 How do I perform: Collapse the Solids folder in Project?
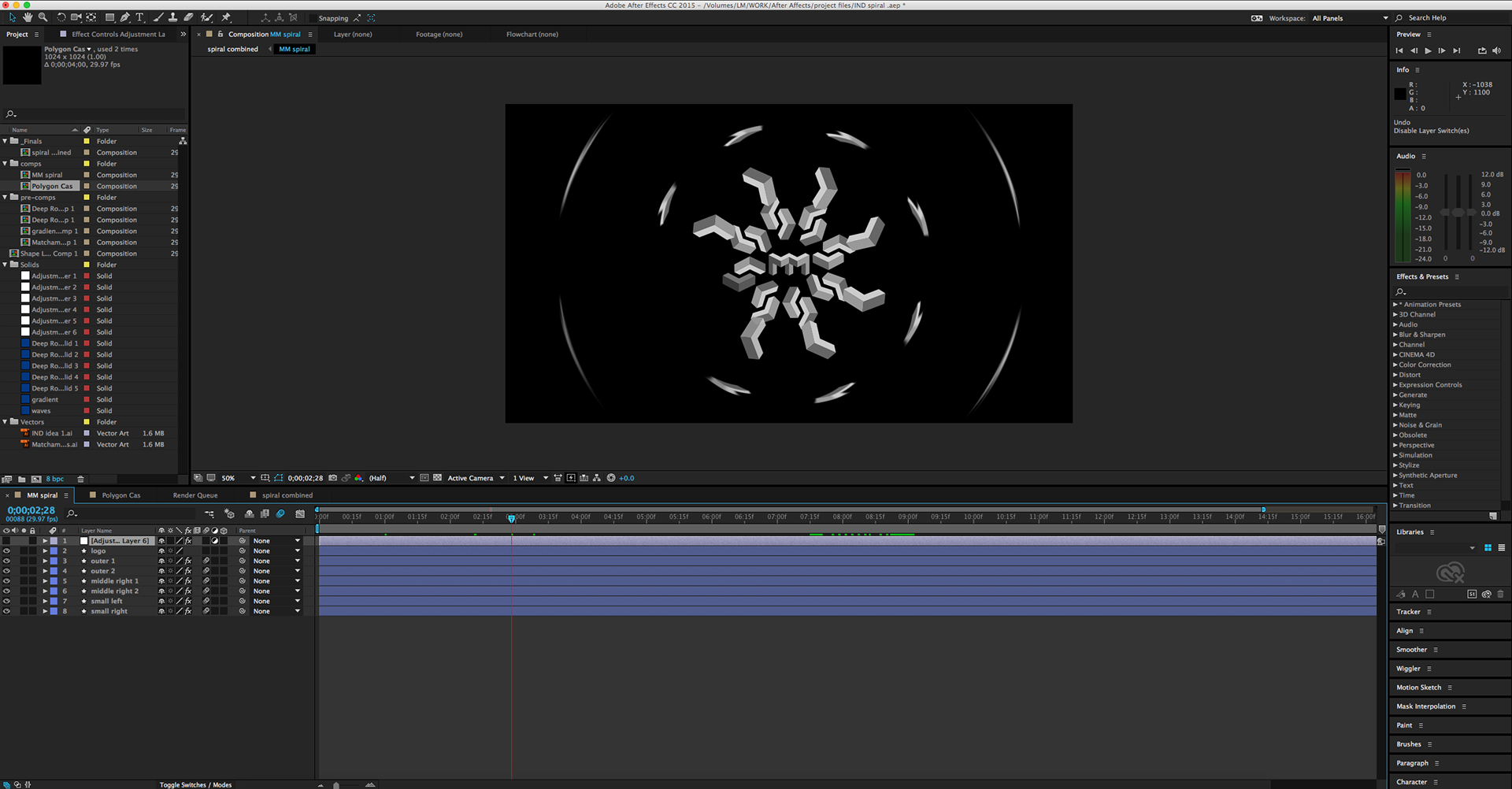[5, 265]
